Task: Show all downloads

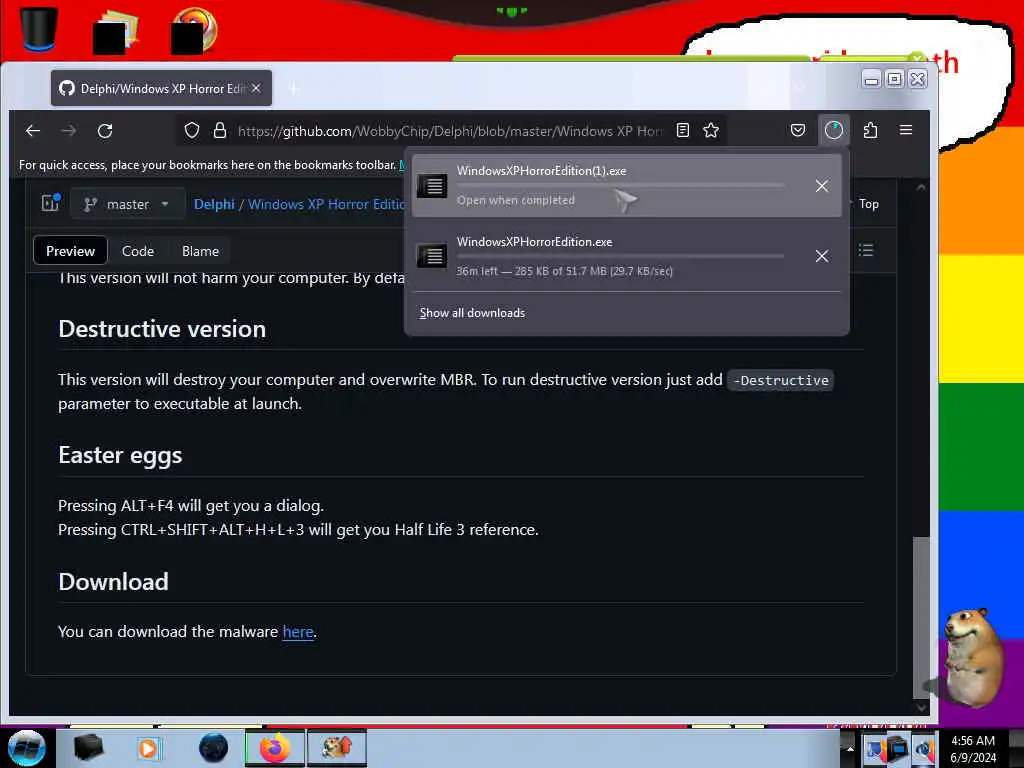Action: click(472, 313)
